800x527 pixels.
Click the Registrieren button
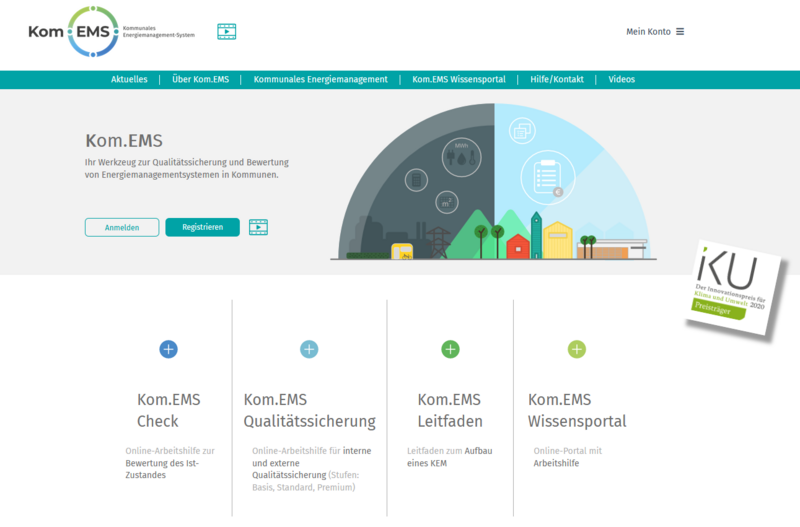203,227
